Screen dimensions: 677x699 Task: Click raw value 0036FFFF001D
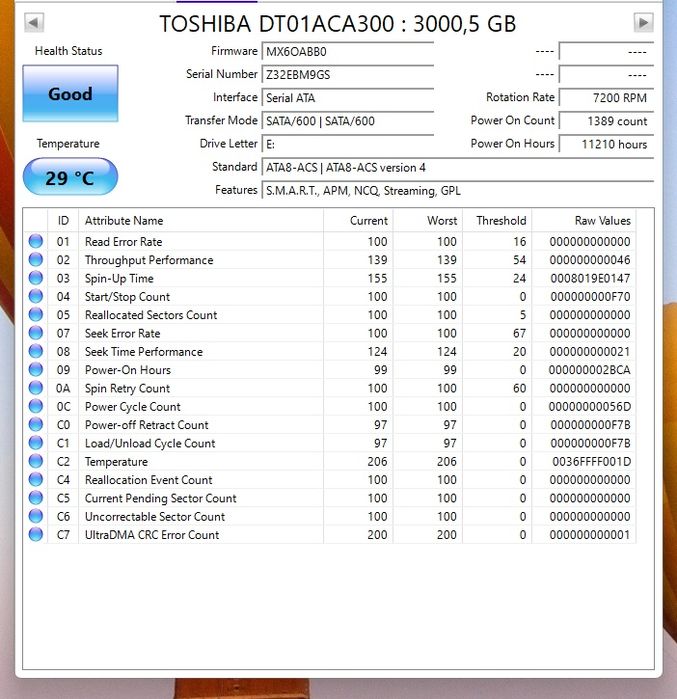click(591, 462)
